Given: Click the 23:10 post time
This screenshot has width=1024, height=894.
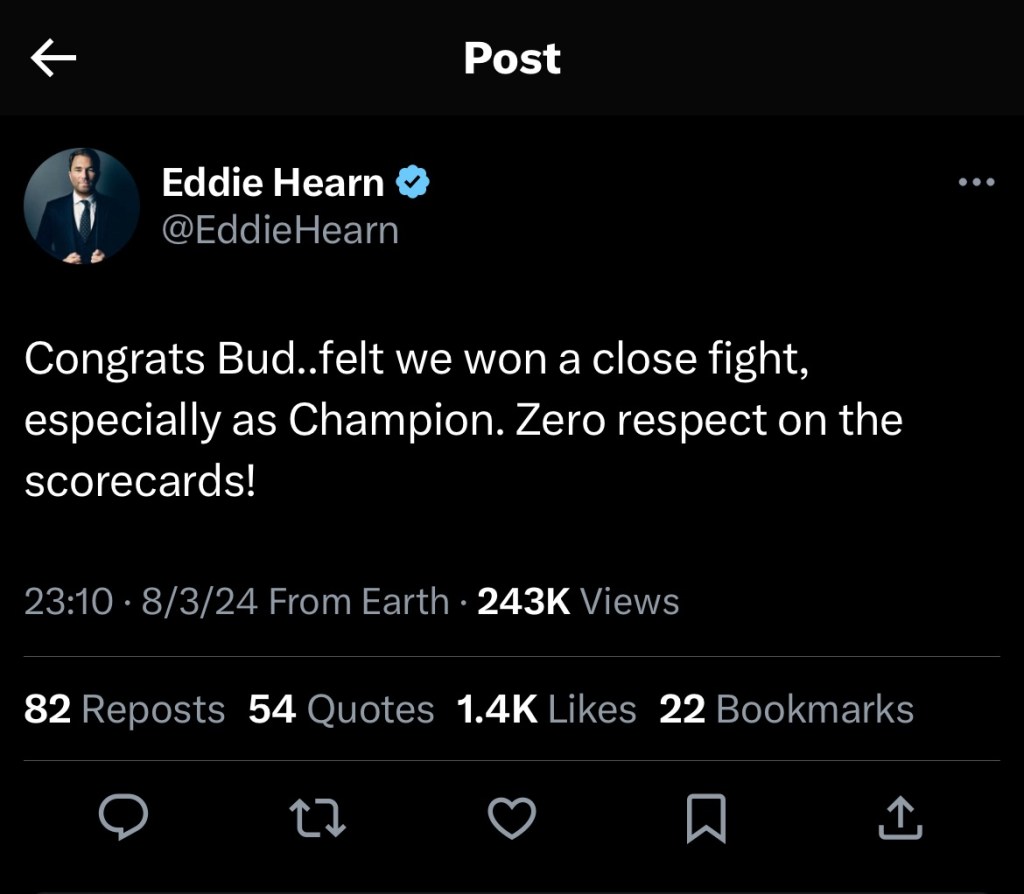Looking at the screenshot, I should click(x=68, y=601).
